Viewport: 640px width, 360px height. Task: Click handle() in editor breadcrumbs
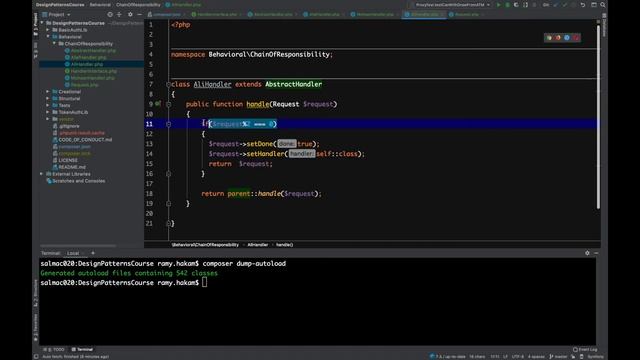(284, 245)
